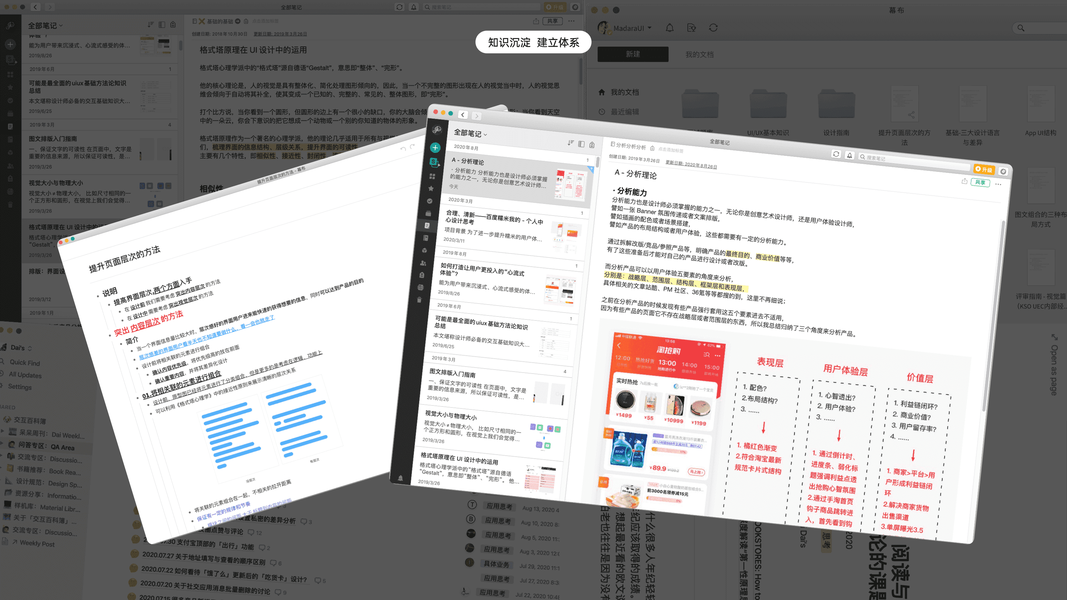This screenshot has width=1067, height=600.
Task: Click the share export icon left of green 共享 button
Action: click(x=964, y=182)
